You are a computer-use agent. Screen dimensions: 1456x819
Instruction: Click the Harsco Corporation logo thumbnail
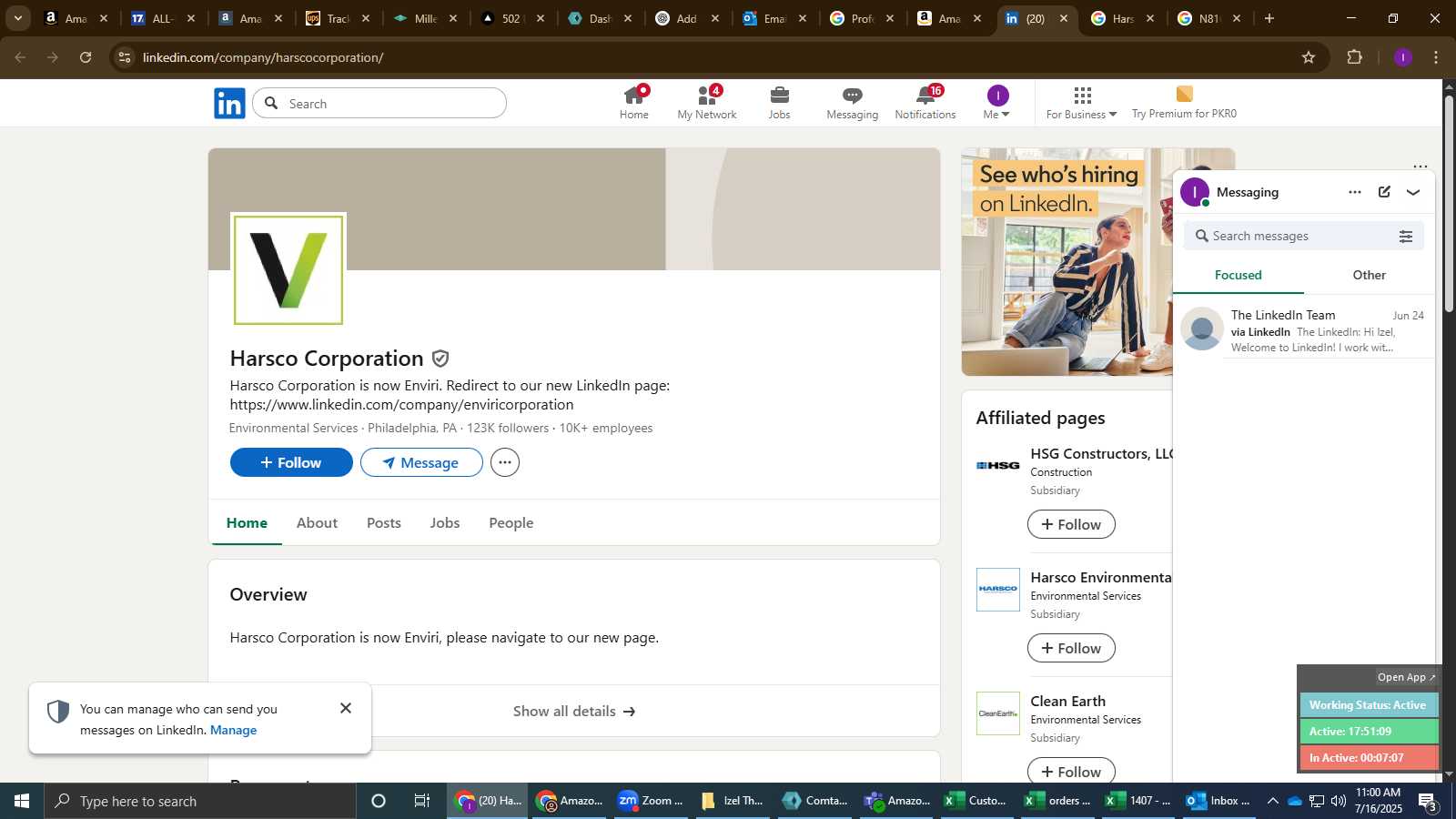288,269
